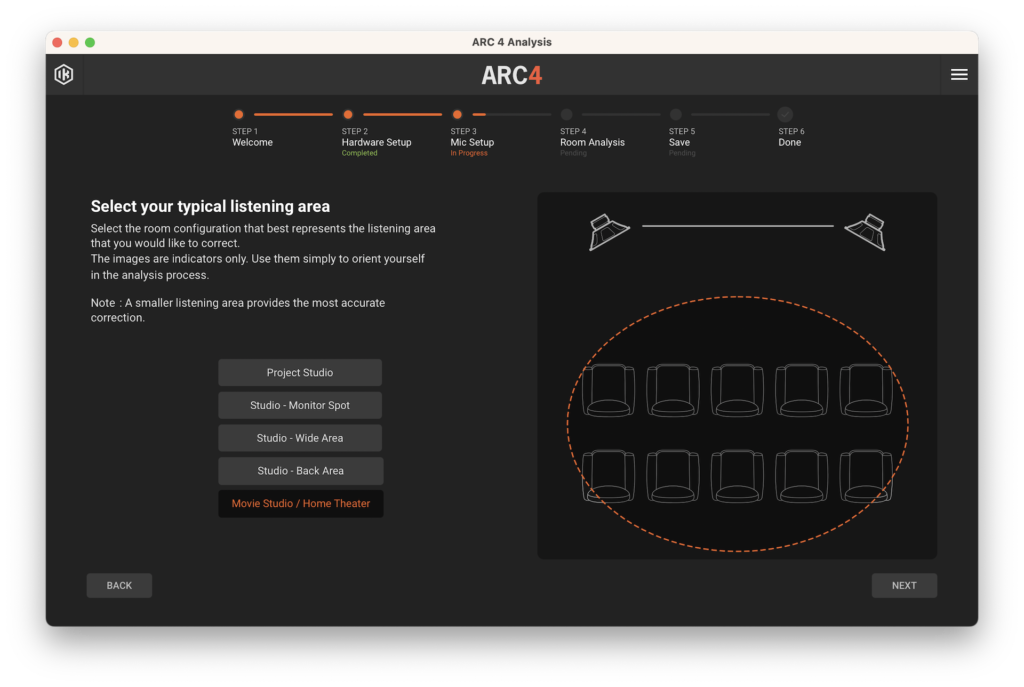Click the Step 4 Room Analysis progress dot
This screenshot has width=1024, height=687.
point(567,115)
